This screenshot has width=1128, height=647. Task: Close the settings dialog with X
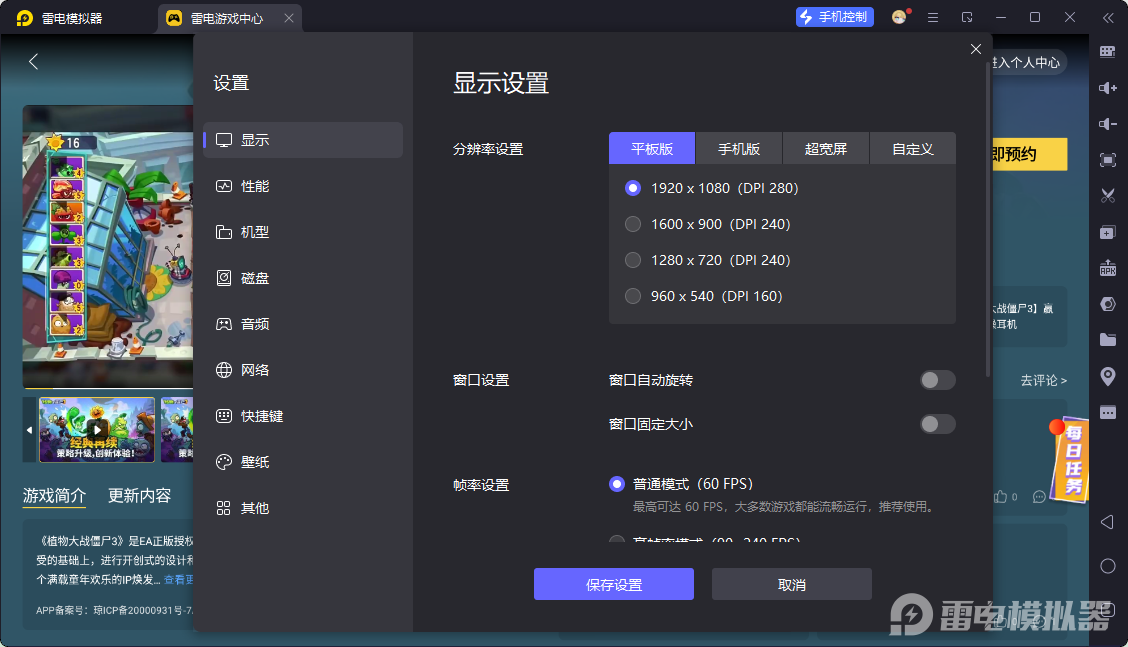(975, 49)
